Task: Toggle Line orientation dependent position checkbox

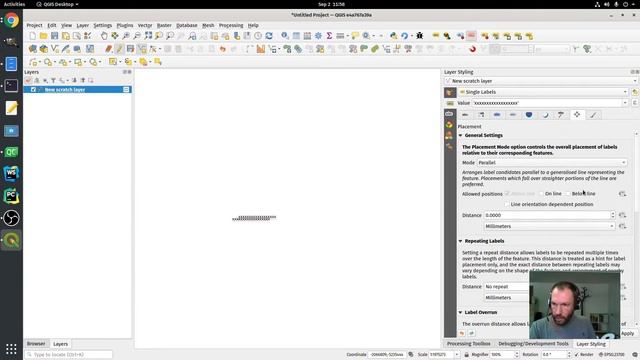Action: pyautogui.click(x=507, y=204)
